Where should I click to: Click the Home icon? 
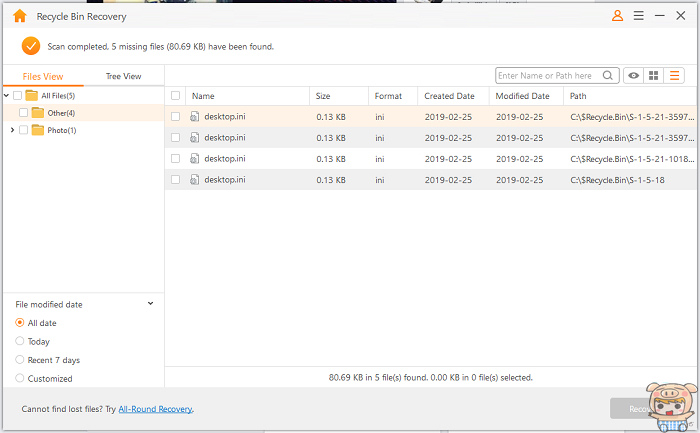tap(19, 17)
